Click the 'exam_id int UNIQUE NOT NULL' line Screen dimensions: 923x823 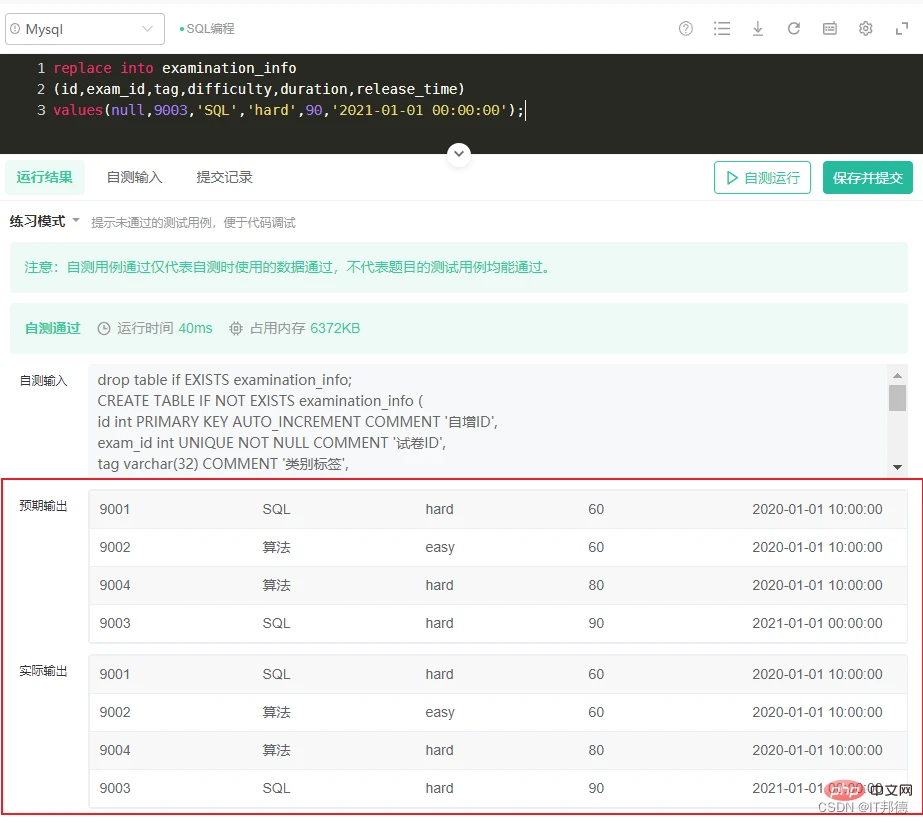coord(272,443)
